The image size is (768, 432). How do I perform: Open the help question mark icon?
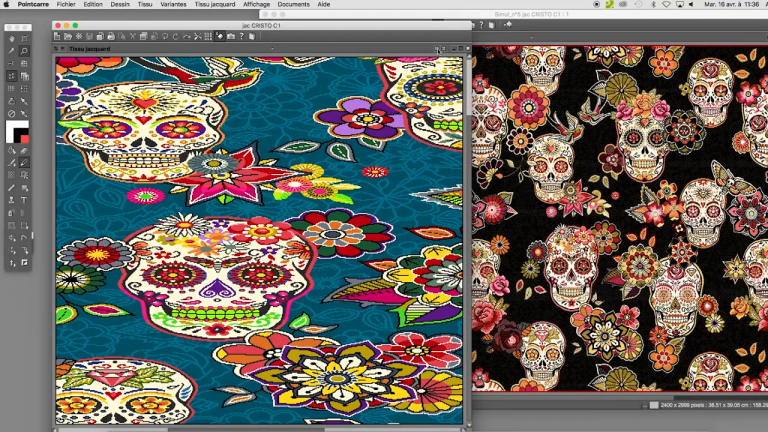coord(242,36)
